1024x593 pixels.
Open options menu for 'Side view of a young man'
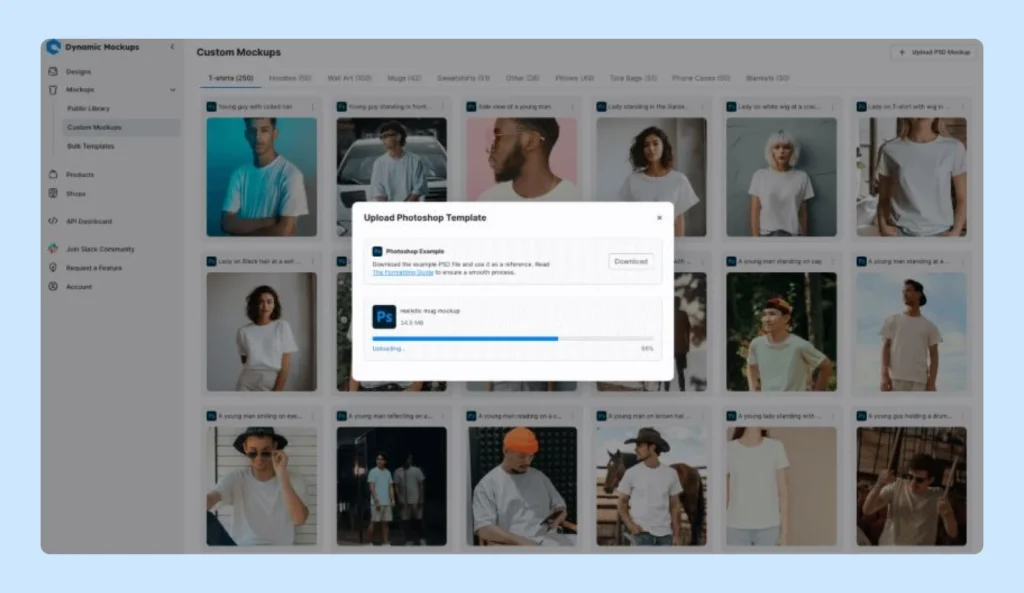[573, 106]
